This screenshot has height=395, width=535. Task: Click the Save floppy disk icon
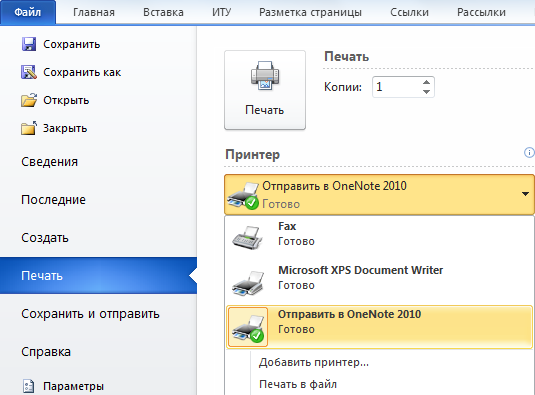(x=29, y=44)
